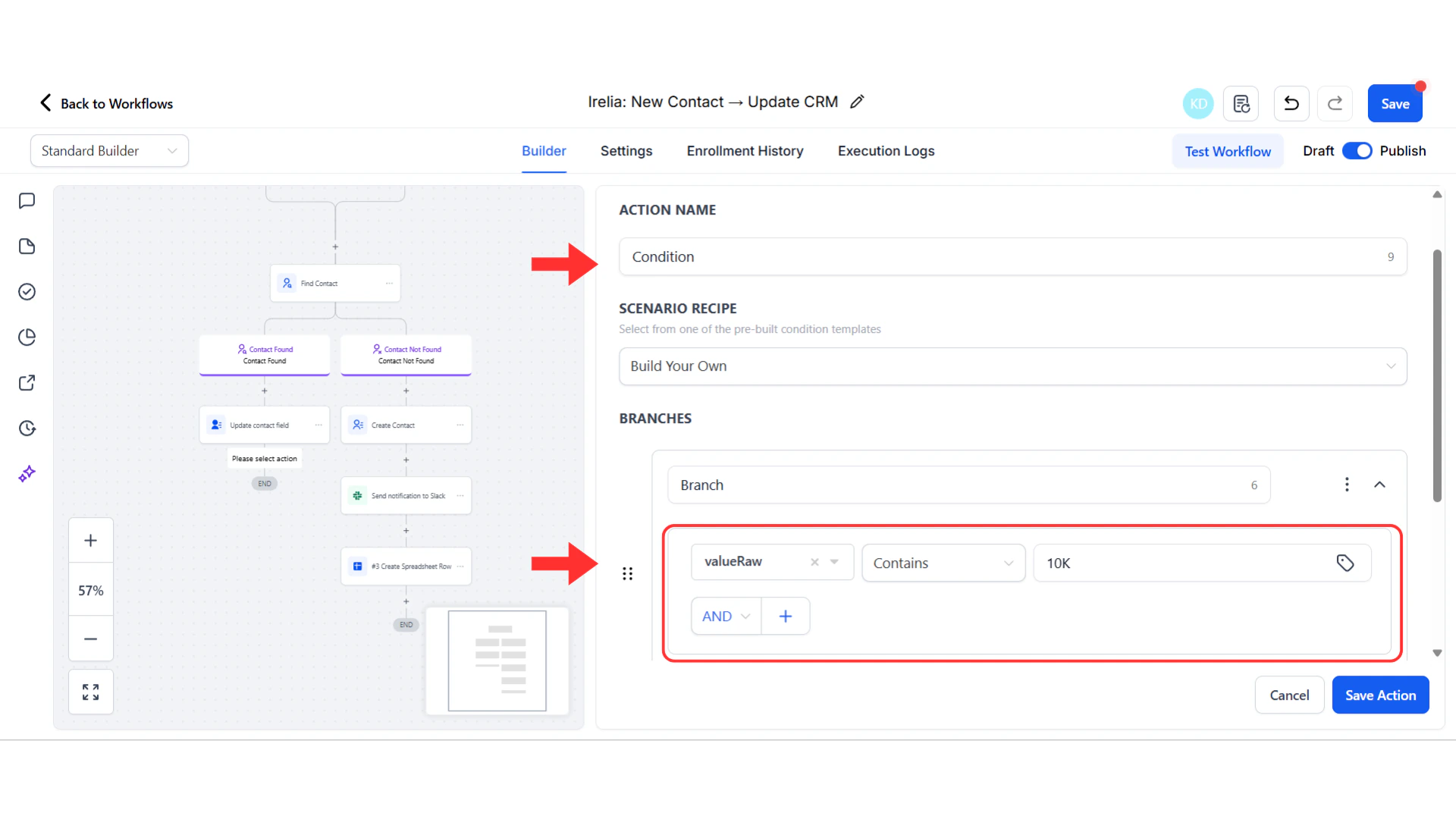Open the pie chart analytics icon

pyautogui.click(x=27, y=337)
